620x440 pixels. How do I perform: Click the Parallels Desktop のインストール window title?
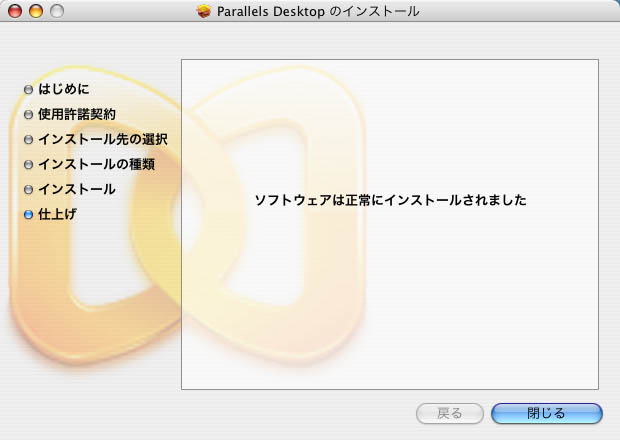click(x=318, y=11)
